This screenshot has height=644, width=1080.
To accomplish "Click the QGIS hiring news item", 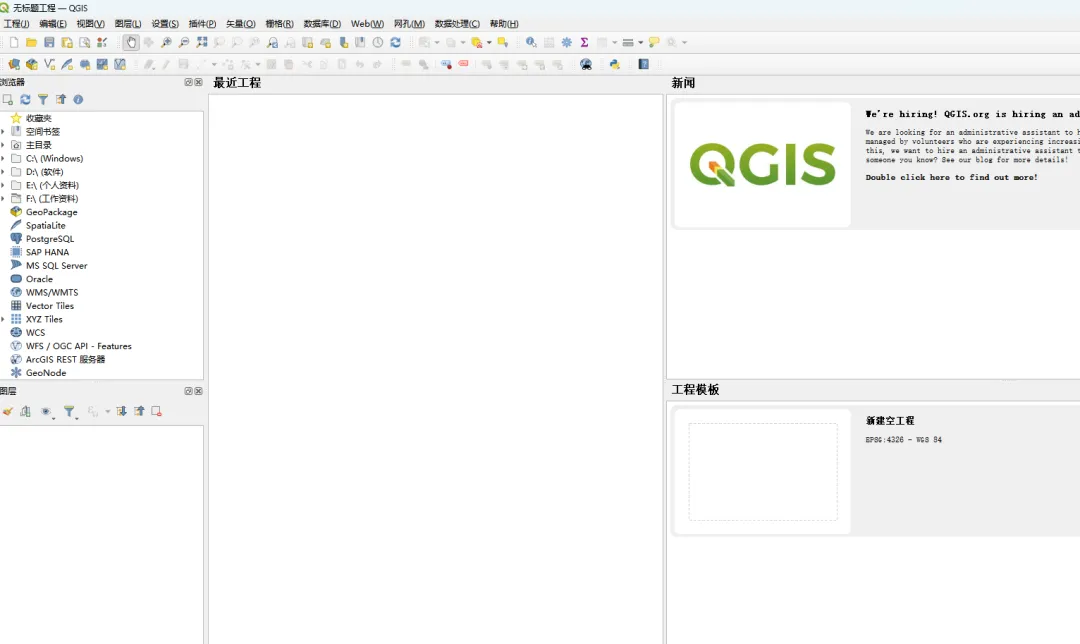I will click(876, 165).
